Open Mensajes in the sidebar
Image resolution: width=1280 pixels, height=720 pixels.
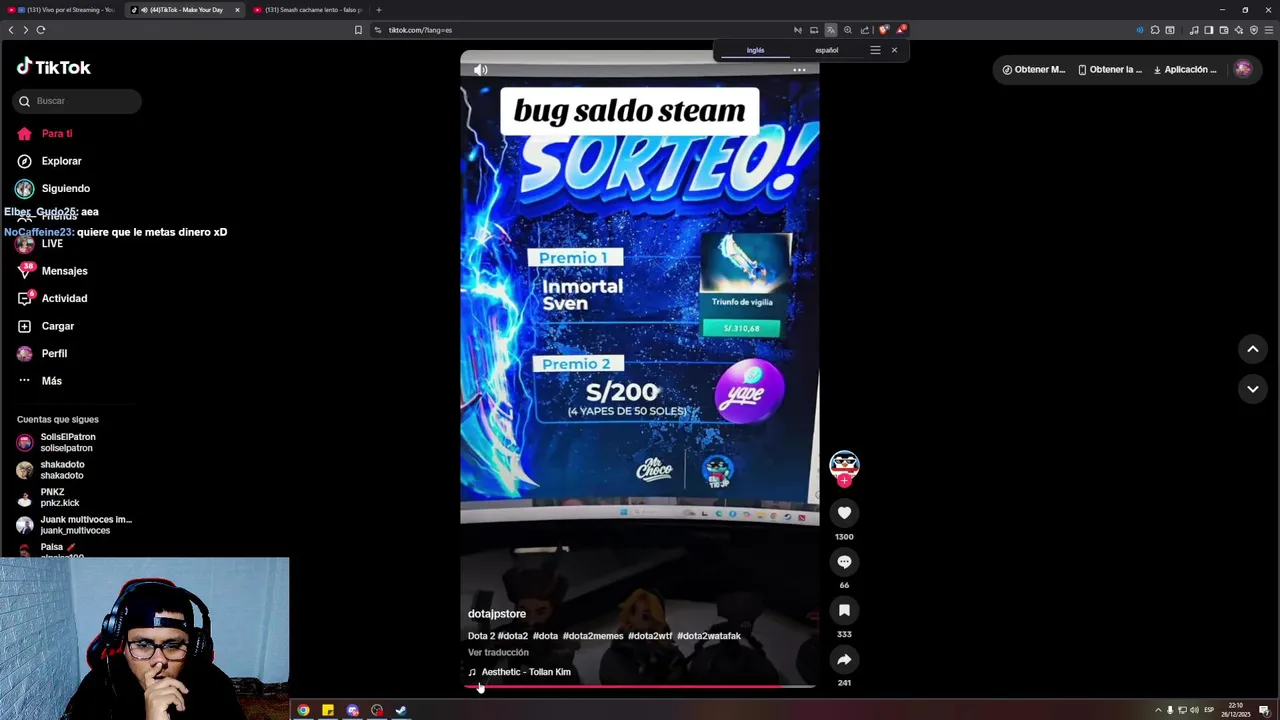(52, 271)
